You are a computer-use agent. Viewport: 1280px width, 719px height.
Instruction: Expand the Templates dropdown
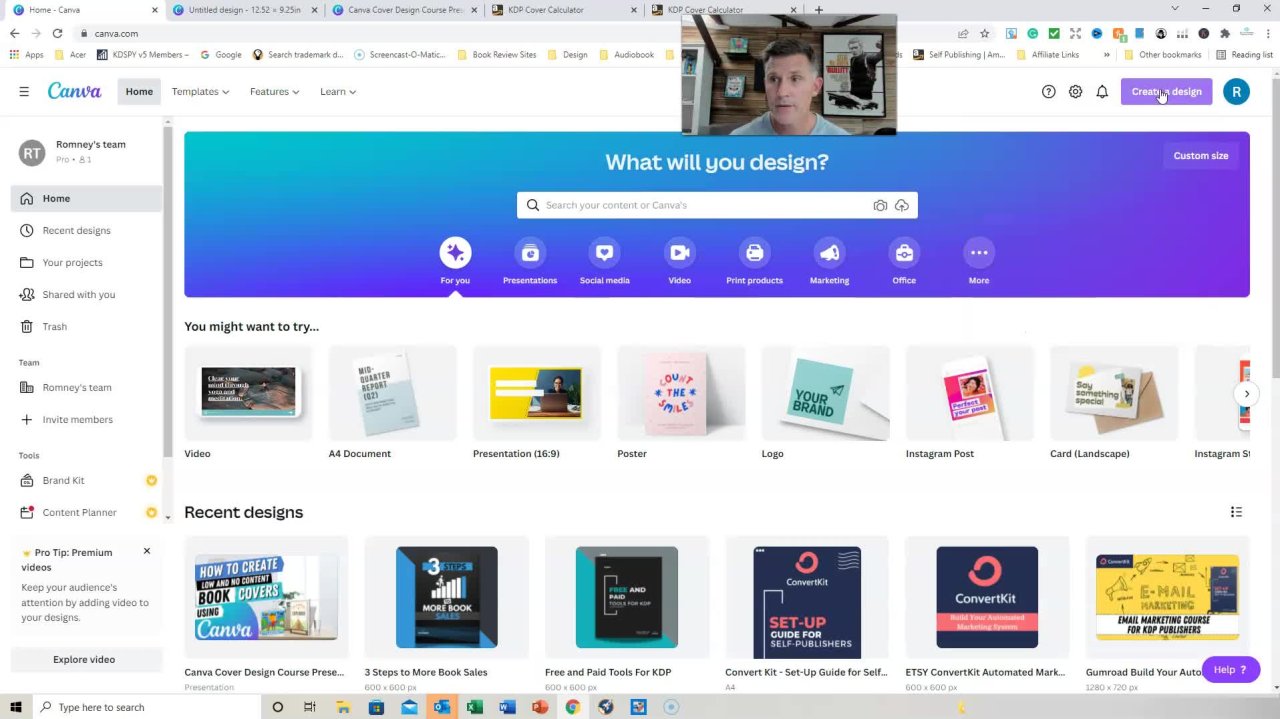(200, 92)
